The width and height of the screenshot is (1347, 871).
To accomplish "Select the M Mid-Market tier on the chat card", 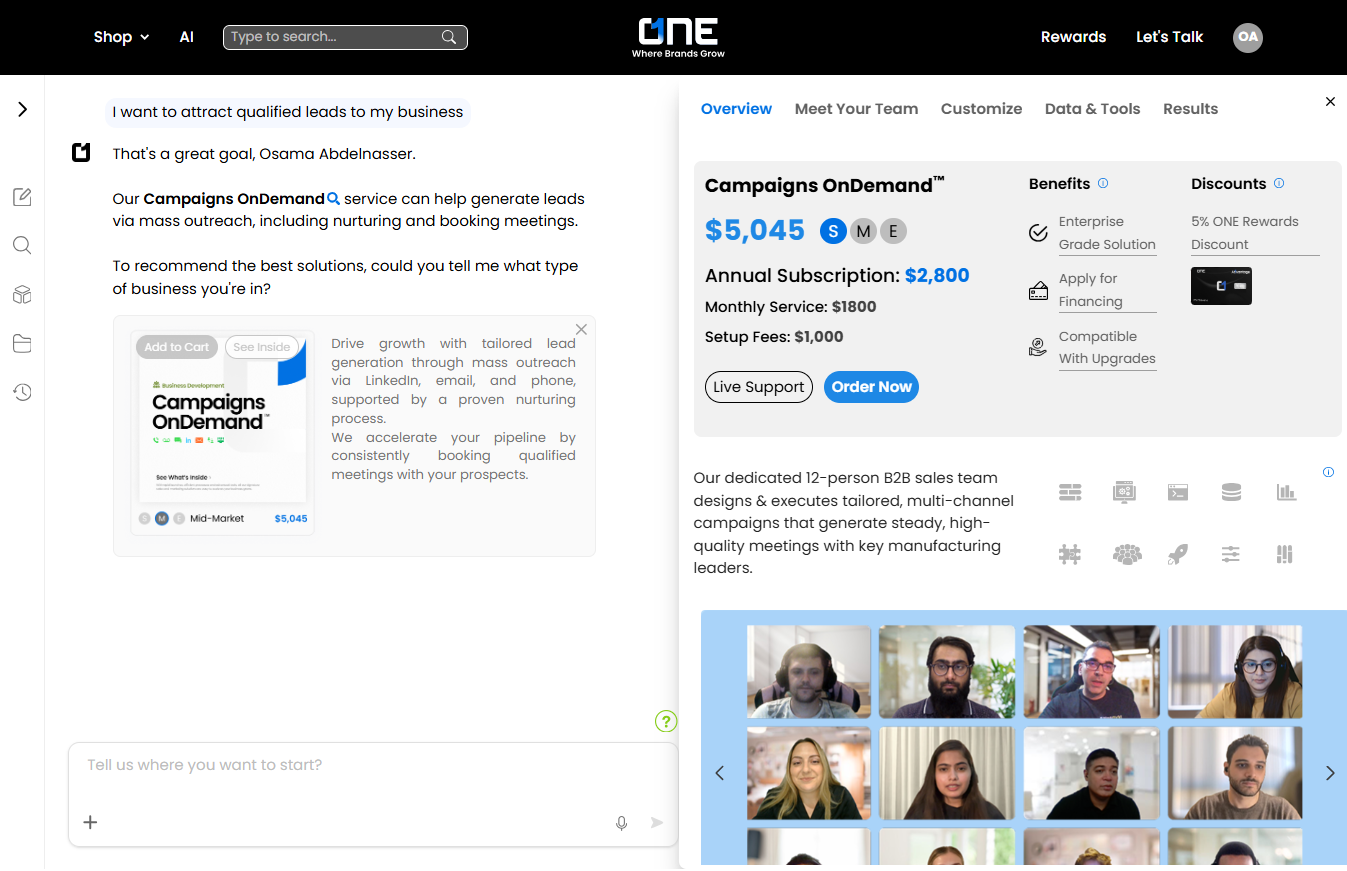I will tap(162, 518).
